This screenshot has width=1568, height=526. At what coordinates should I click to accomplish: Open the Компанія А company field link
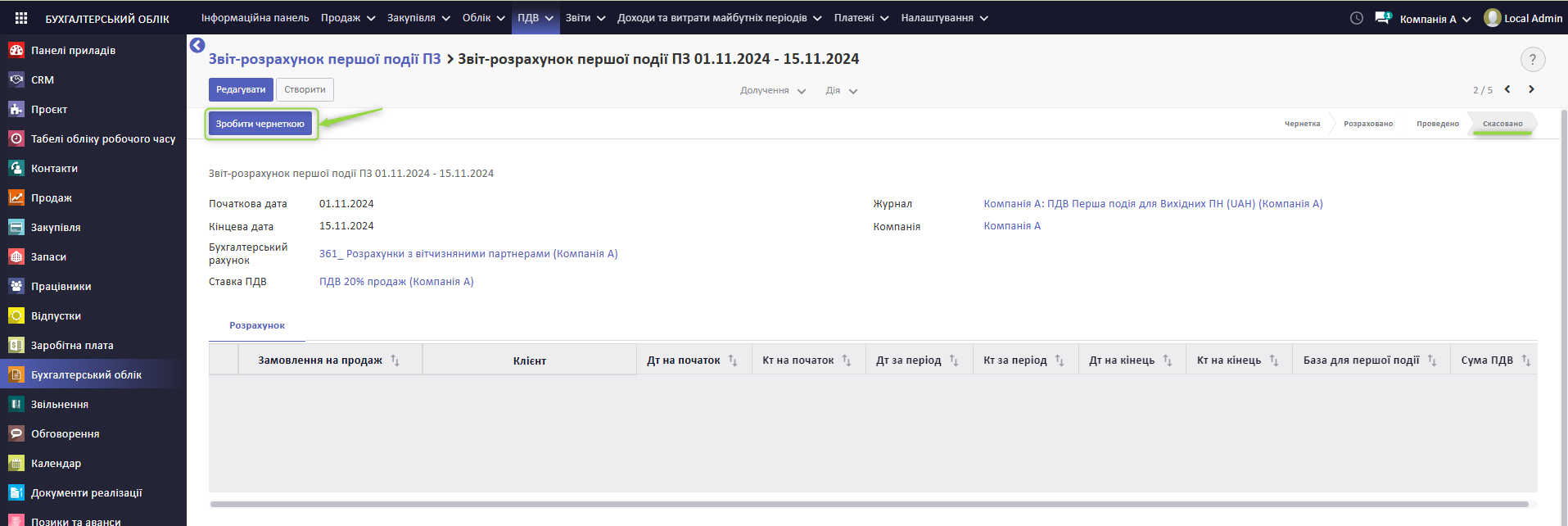pyautogui.click(x=1012, y=225)
